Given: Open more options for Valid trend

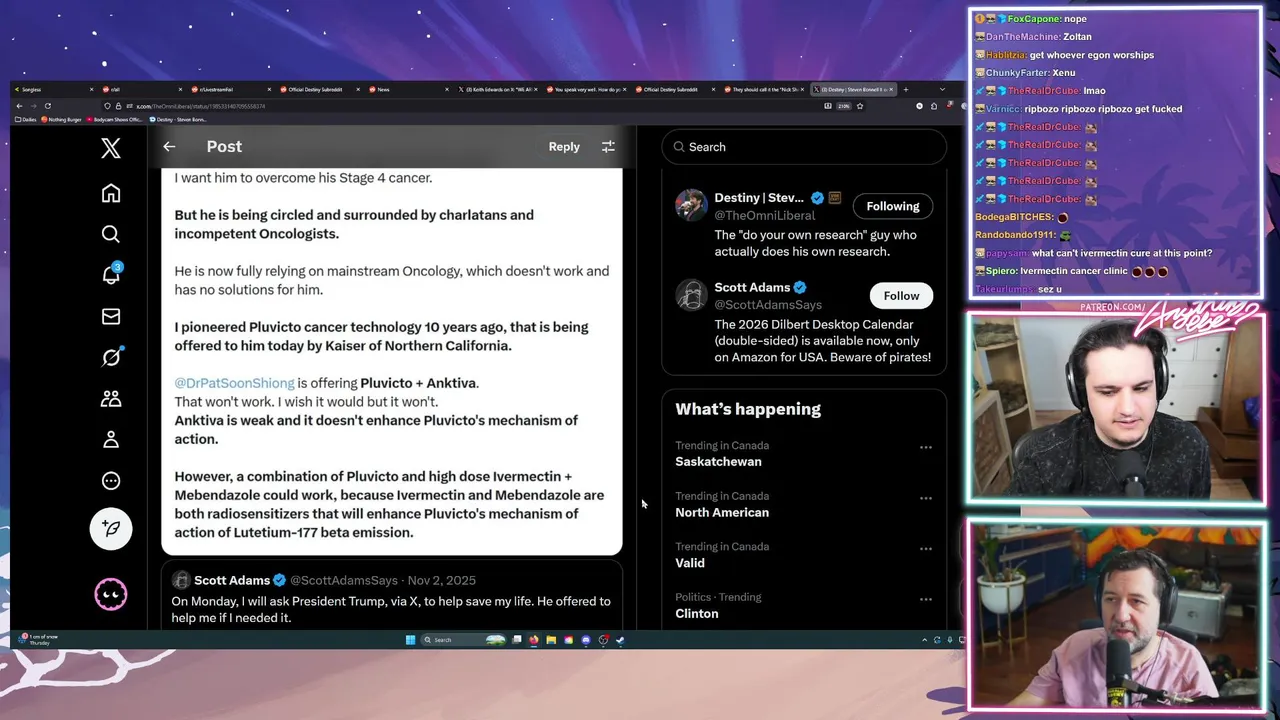Looking at the screenshot, I should [926, 549].
